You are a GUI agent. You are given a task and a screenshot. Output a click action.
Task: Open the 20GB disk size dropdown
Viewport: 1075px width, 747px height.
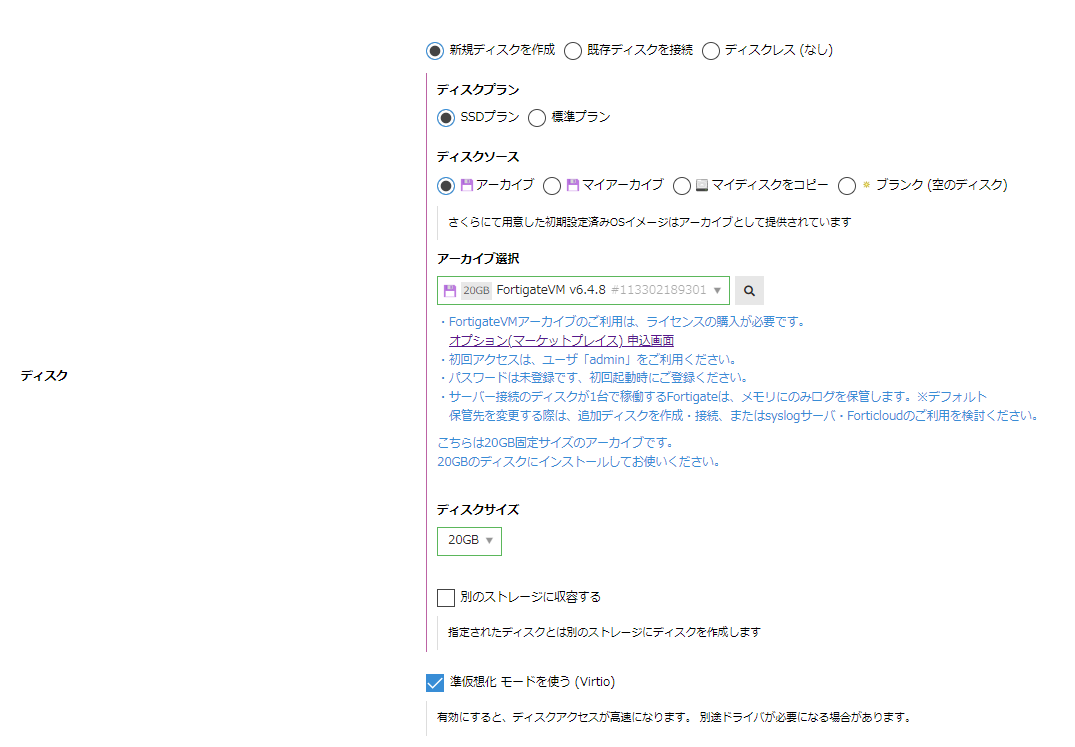point(470,541)
